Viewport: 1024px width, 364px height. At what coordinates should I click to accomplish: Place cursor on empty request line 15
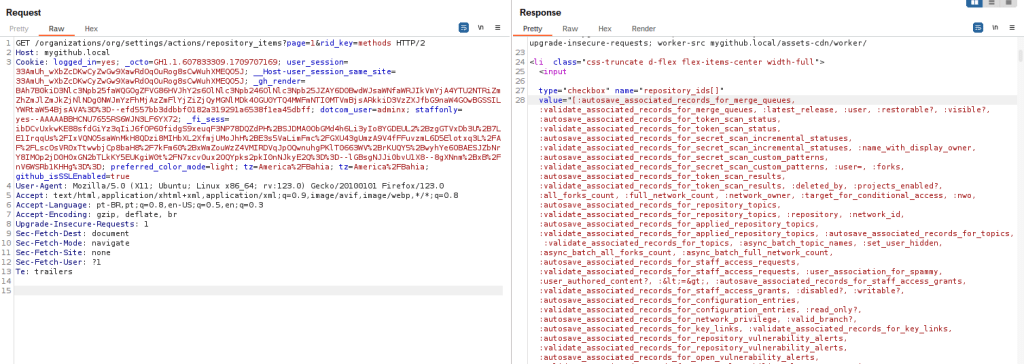point(259,290)
